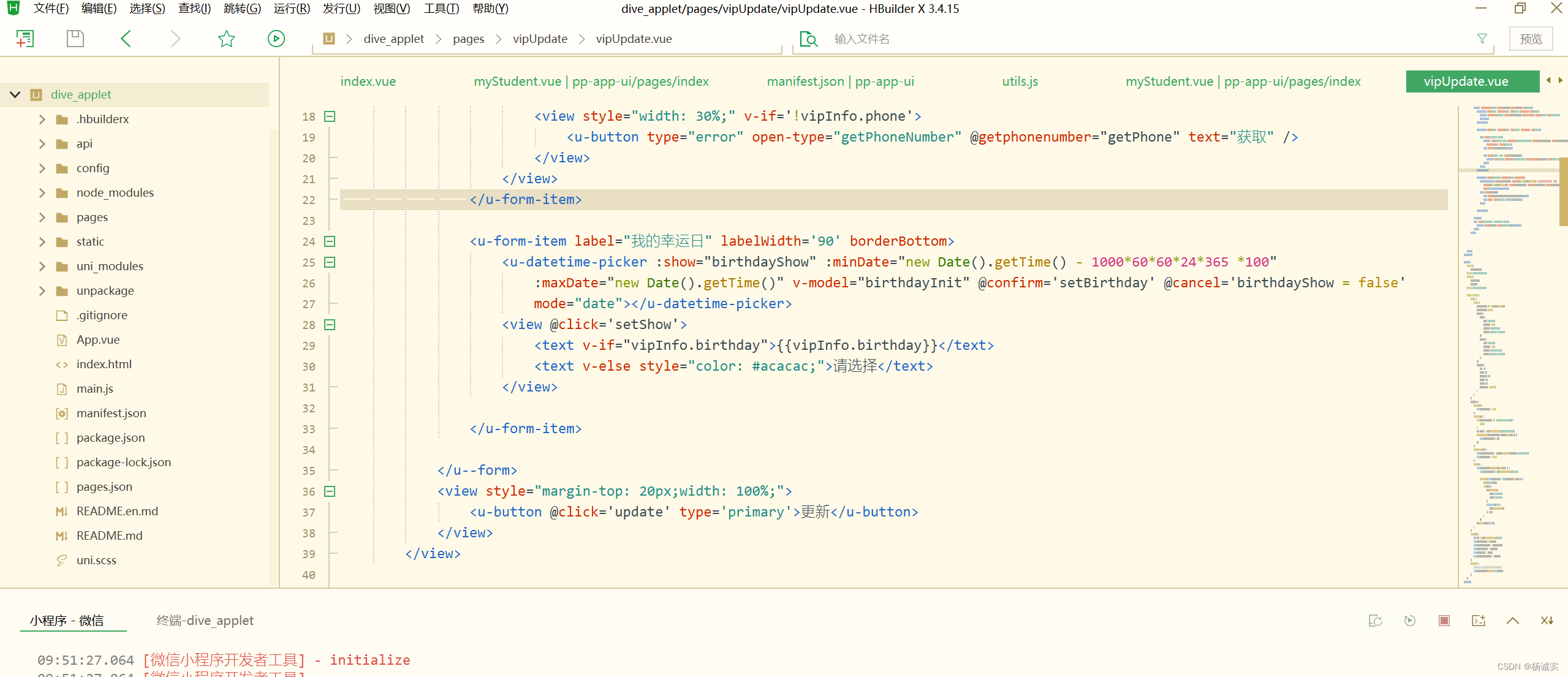Collapse the dive_applet project root

tap(15, 95)
